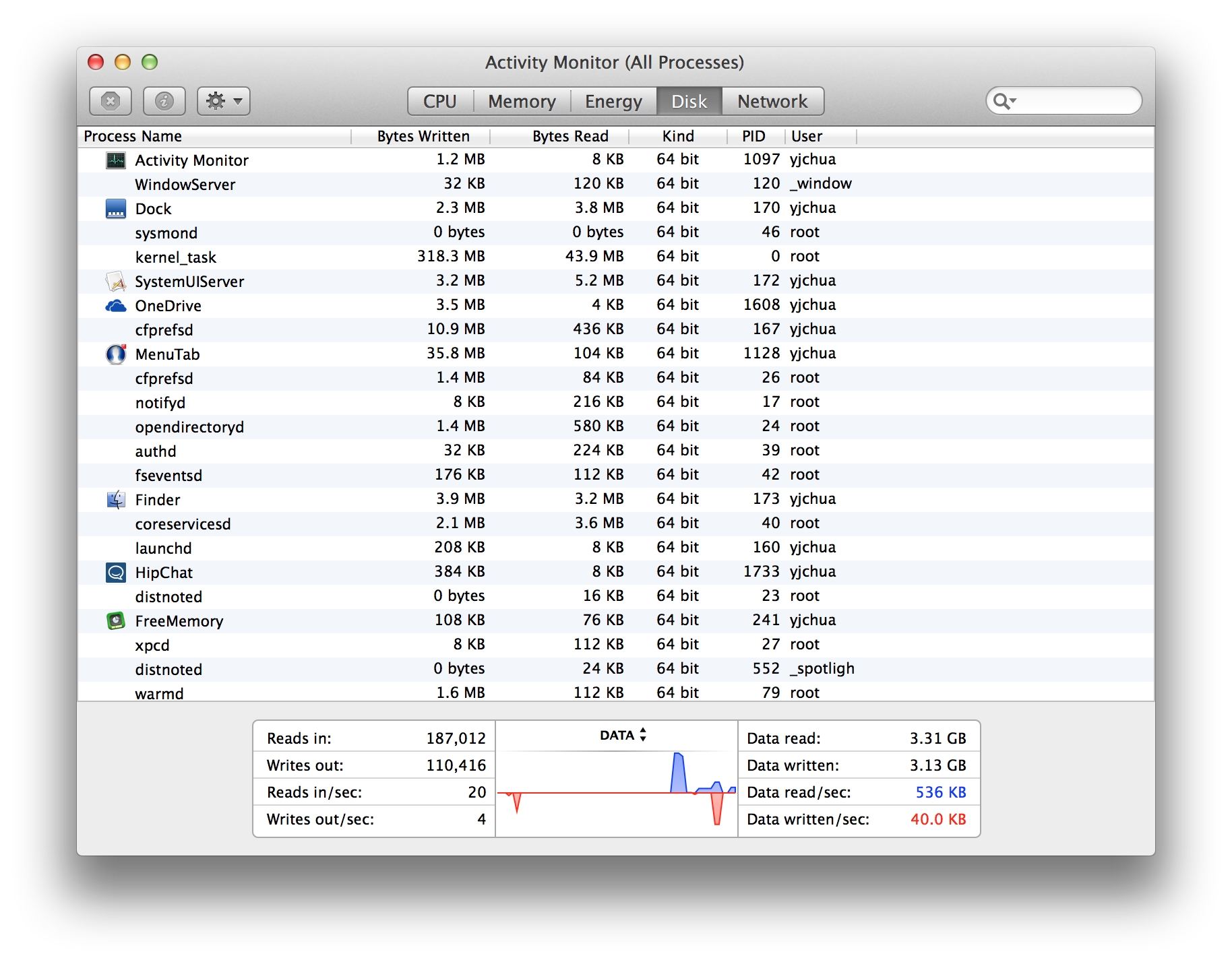Image resolution: width=1232 pixels, height=962 pixels.
Task: Select the opendirectoryd process row
Action: click(x=616, y=427)
